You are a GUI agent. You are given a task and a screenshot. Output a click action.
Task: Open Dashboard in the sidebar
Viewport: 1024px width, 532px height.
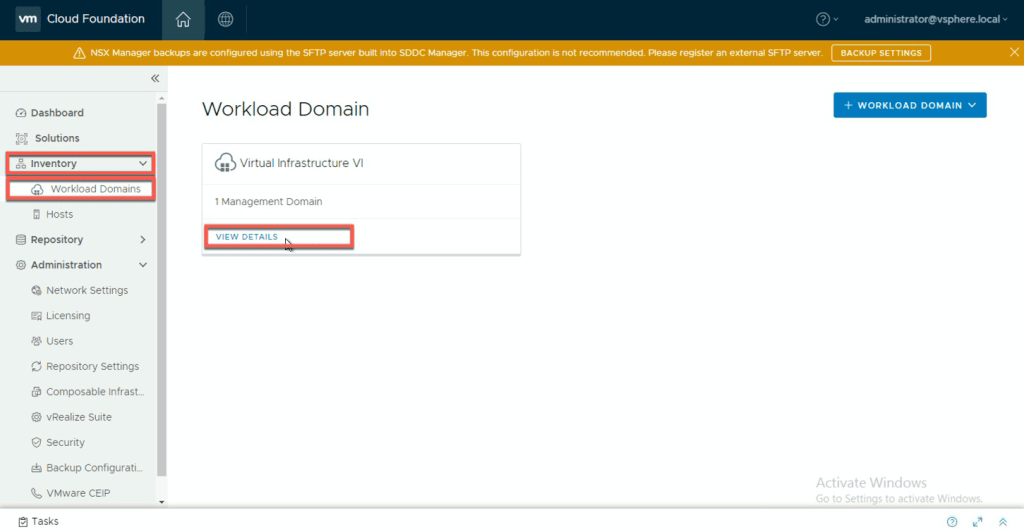pyautogui.click(x=57, y=113)
